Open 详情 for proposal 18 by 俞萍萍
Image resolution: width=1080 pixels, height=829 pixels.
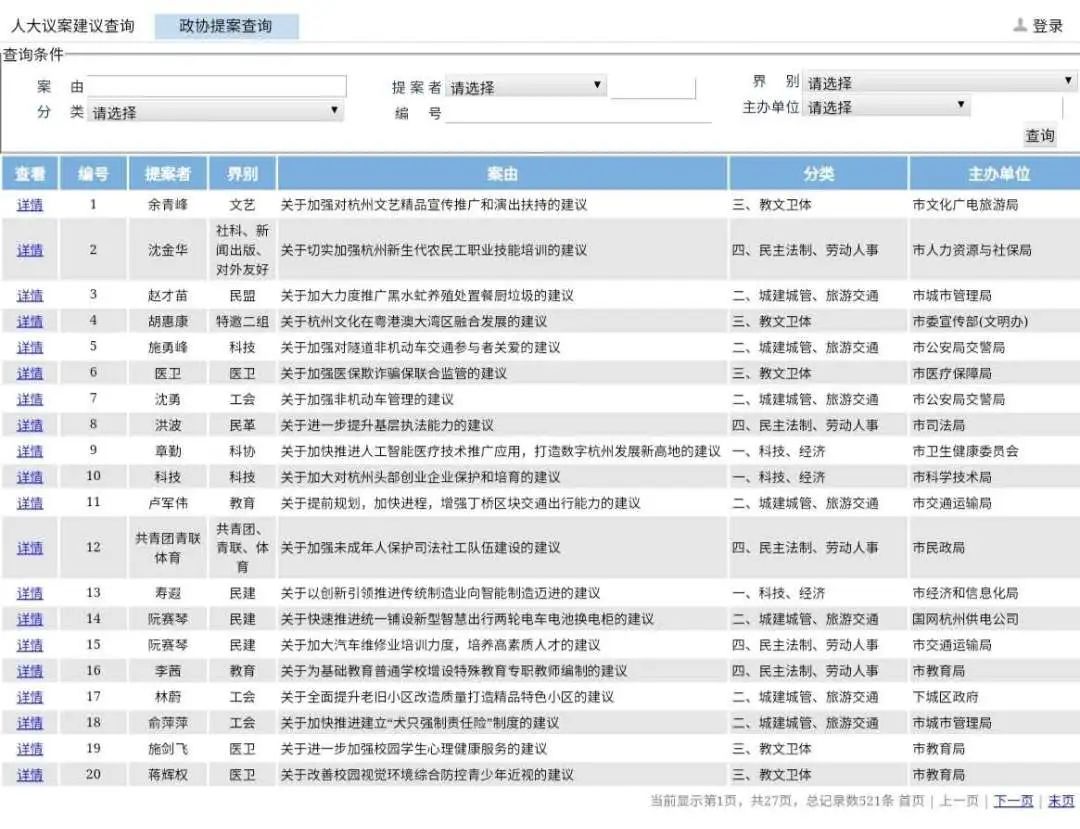tap(30, 723)
